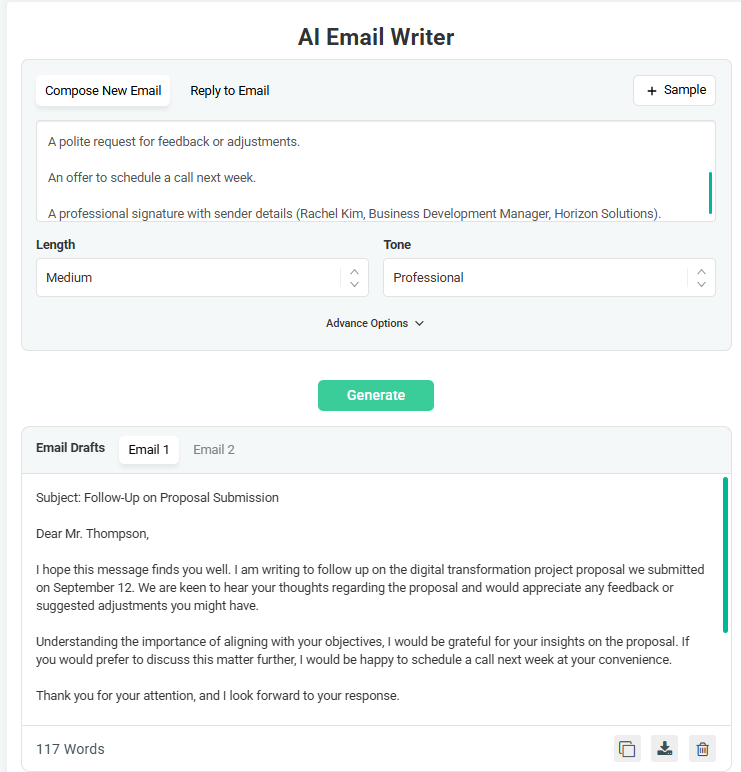The height and width of the screenshot is (772, 741).
Task: Step Tone up with the arrow
Action: tap(701, 271)
